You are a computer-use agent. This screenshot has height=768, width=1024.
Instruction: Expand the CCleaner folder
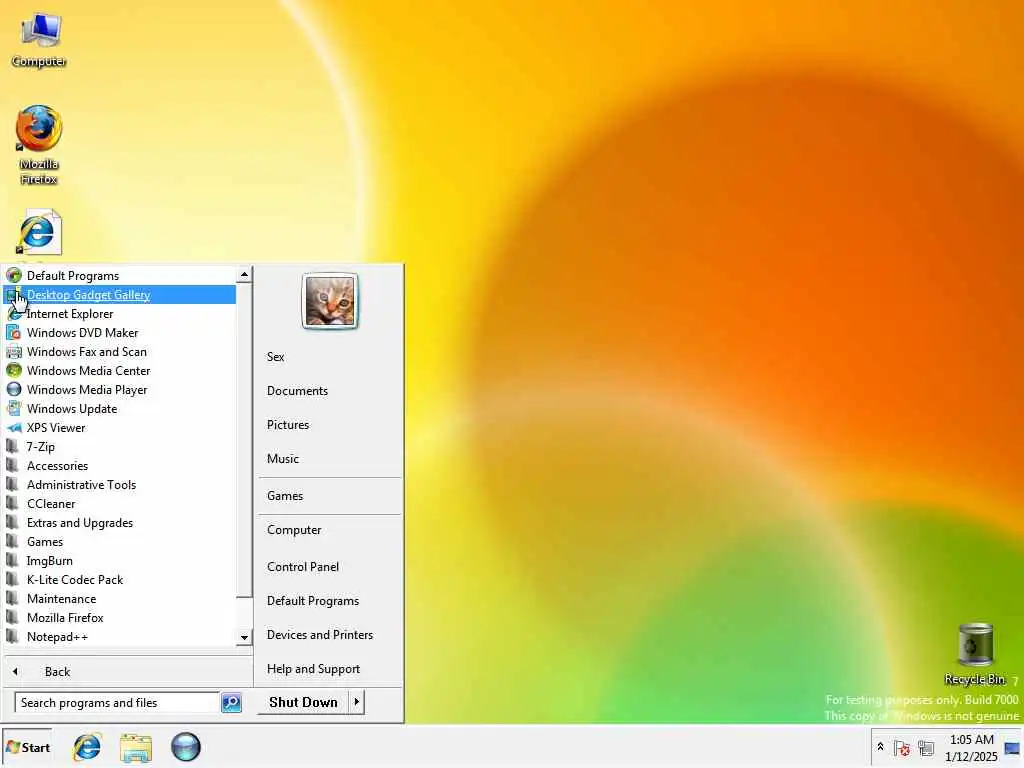[120, 504]
